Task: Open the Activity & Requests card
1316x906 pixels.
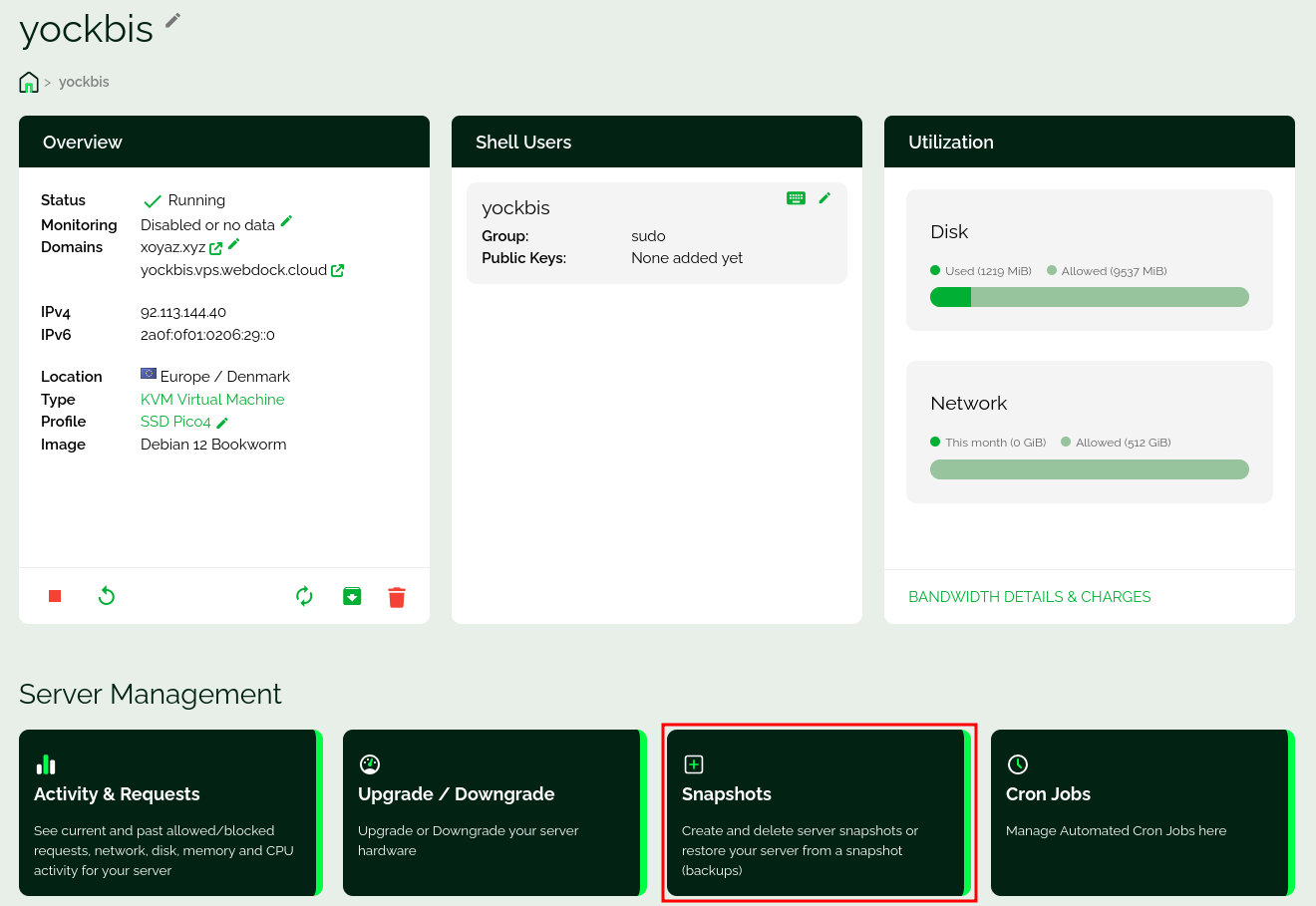Action: 167,812
